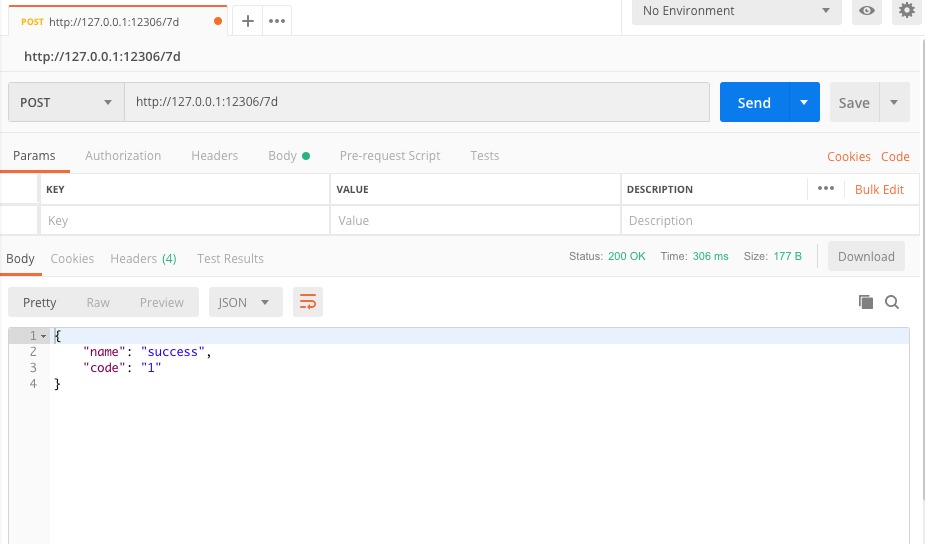Open the Save button dropdown arrow
This screenshot has width=925, height=544.
click(x=894, y=102)
